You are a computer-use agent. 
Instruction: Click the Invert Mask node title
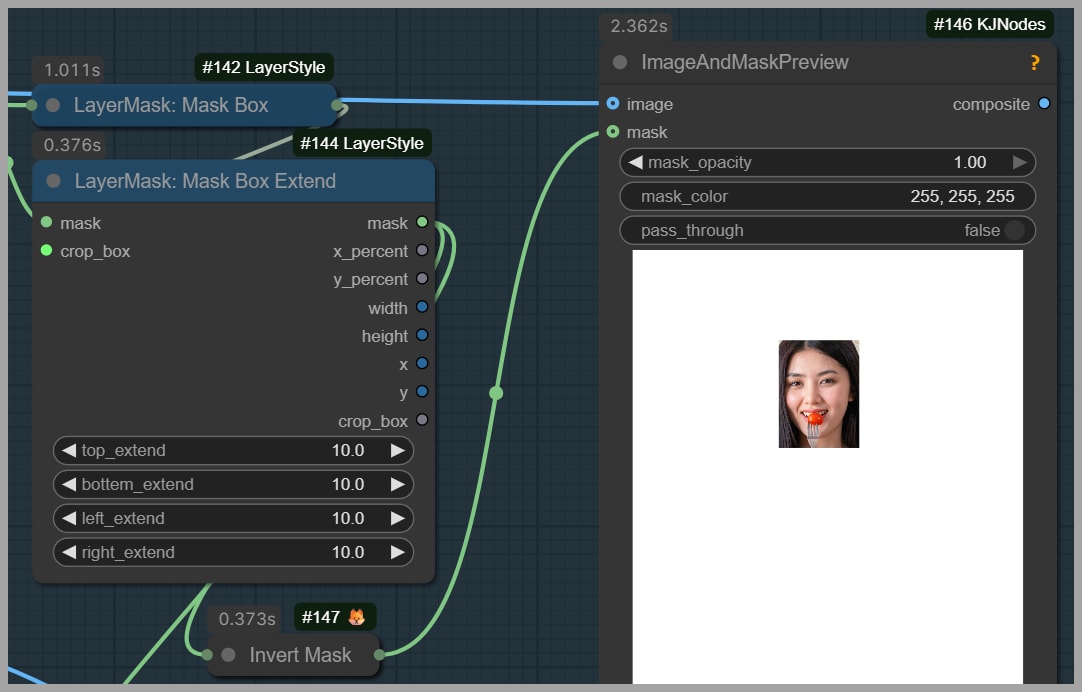[x=300, y=655]
